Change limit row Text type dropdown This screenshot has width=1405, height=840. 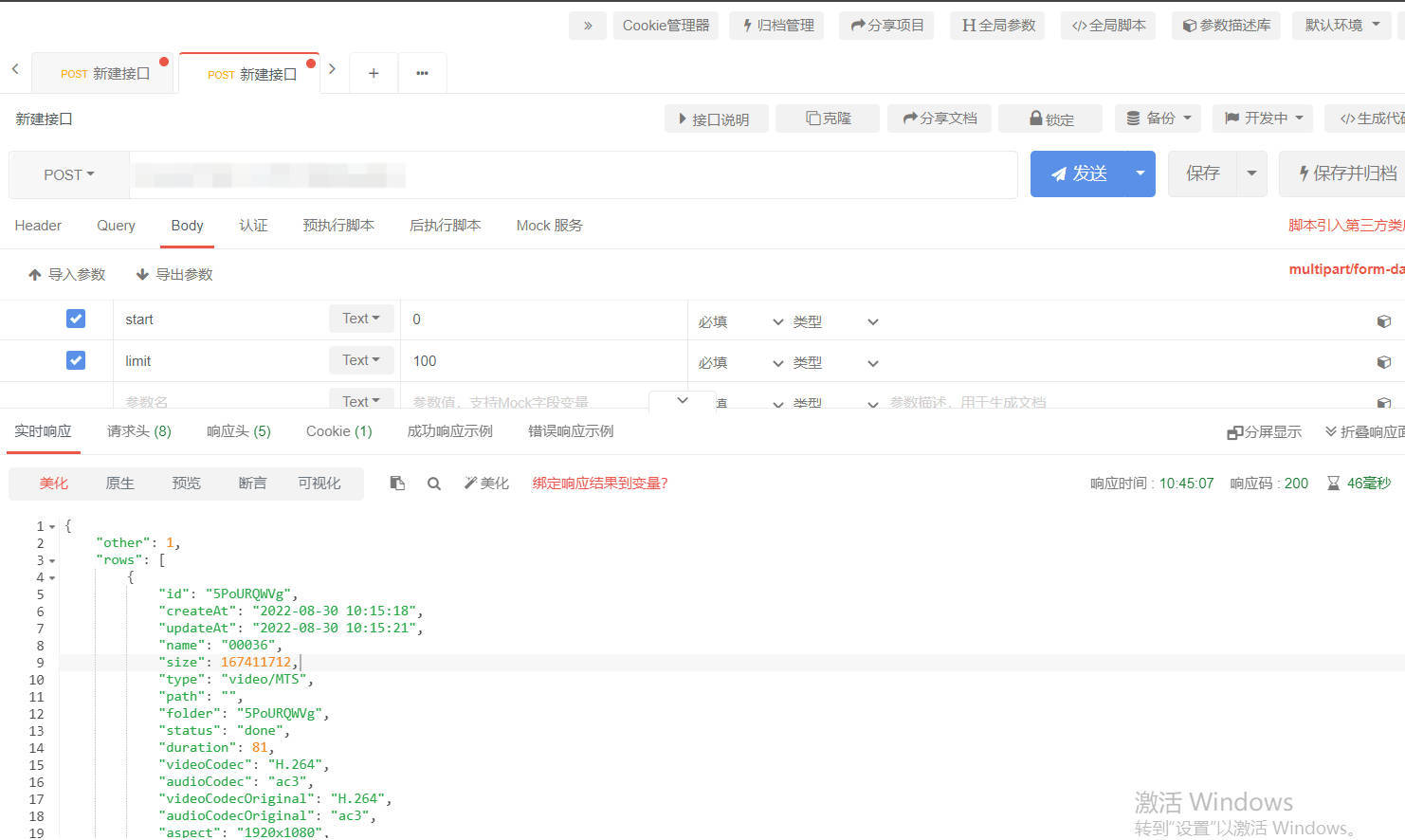pyautogui.click(x=361, y=360)
